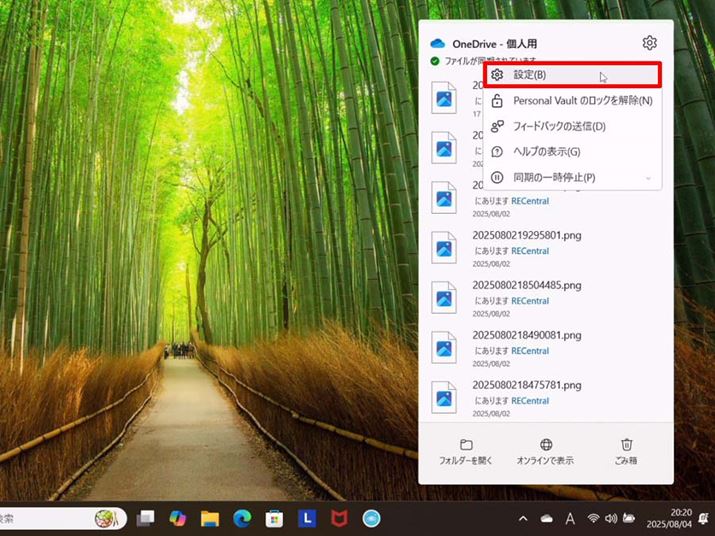The image size is (715, 536).
Task: Open Copilot from the taskbar
Action: [x=178, y=518]
